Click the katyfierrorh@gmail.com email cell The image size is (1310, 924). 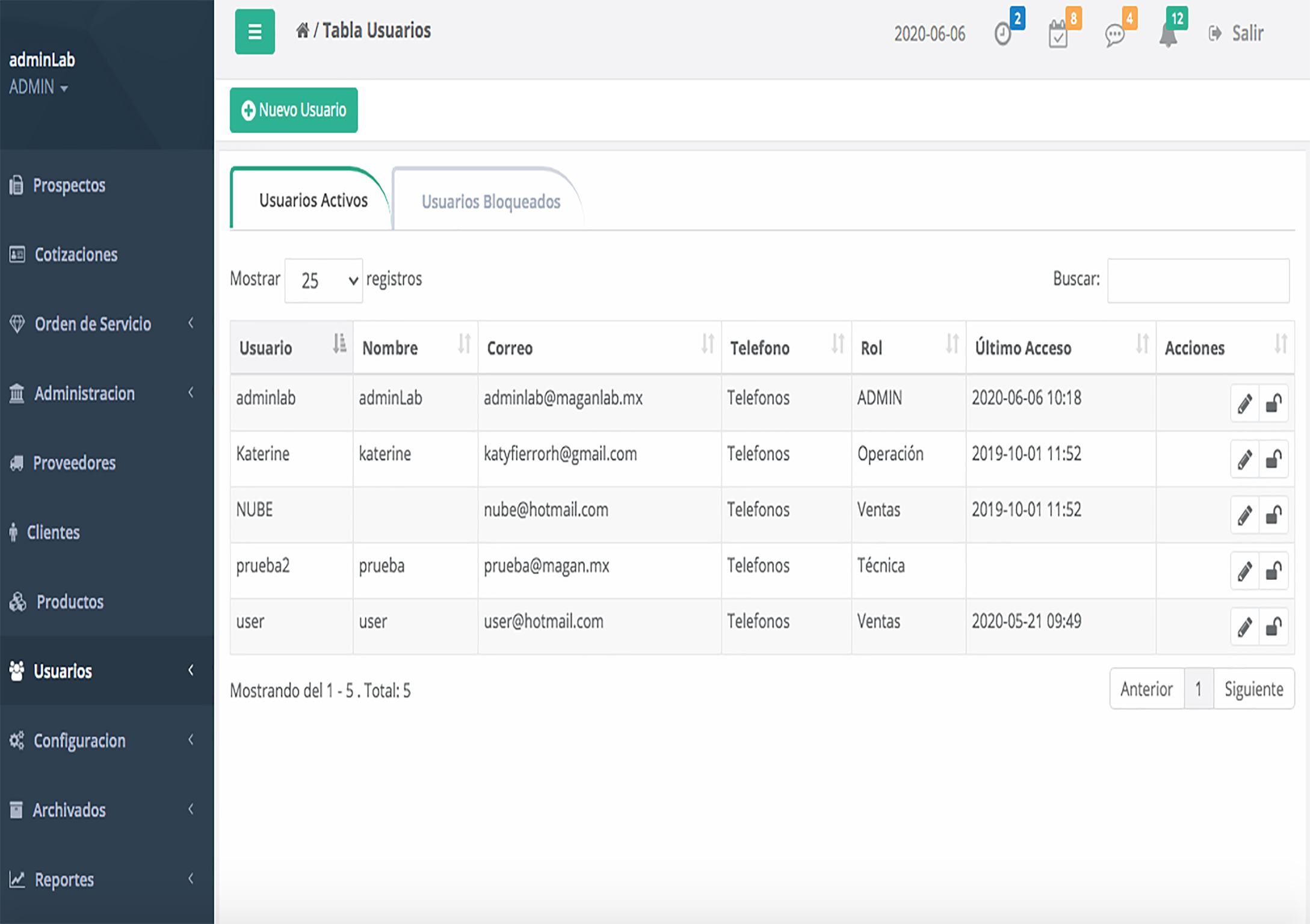point(599,458)
